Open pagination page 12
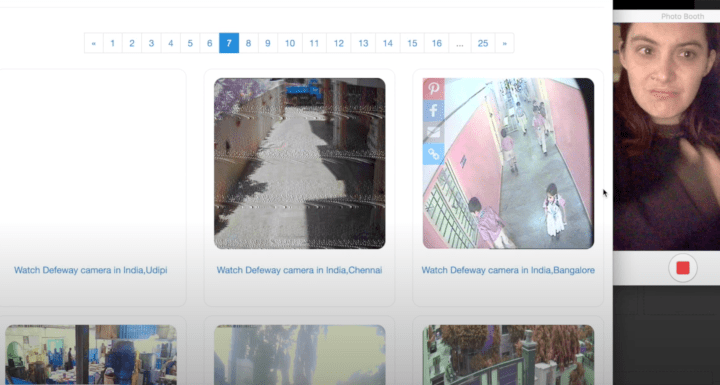This screenshot has width=720, height=385. pyautogui.click(x=339, y=43)
